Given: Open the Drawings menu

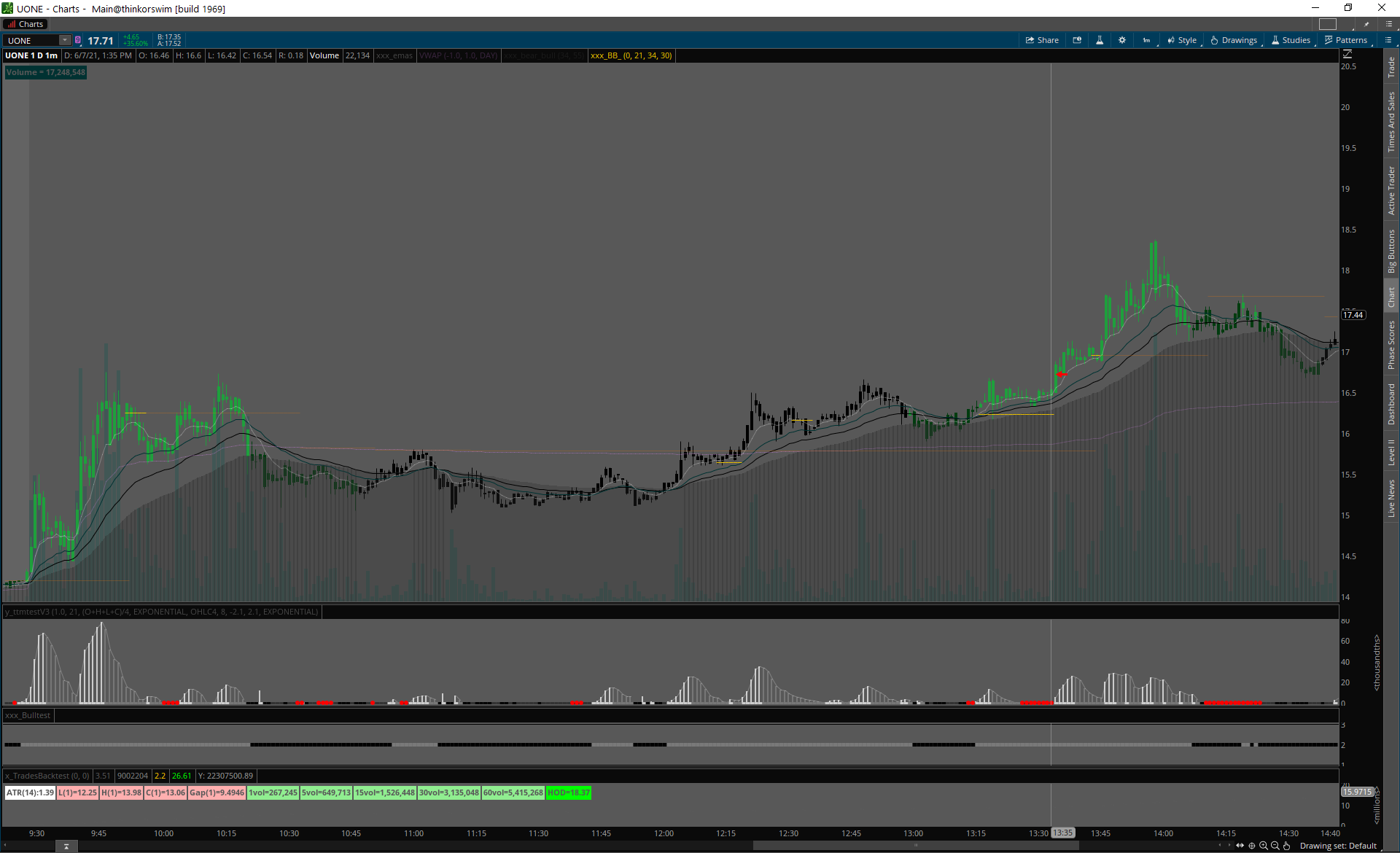Looking at the screenshot, I should tap(1234, 40).
